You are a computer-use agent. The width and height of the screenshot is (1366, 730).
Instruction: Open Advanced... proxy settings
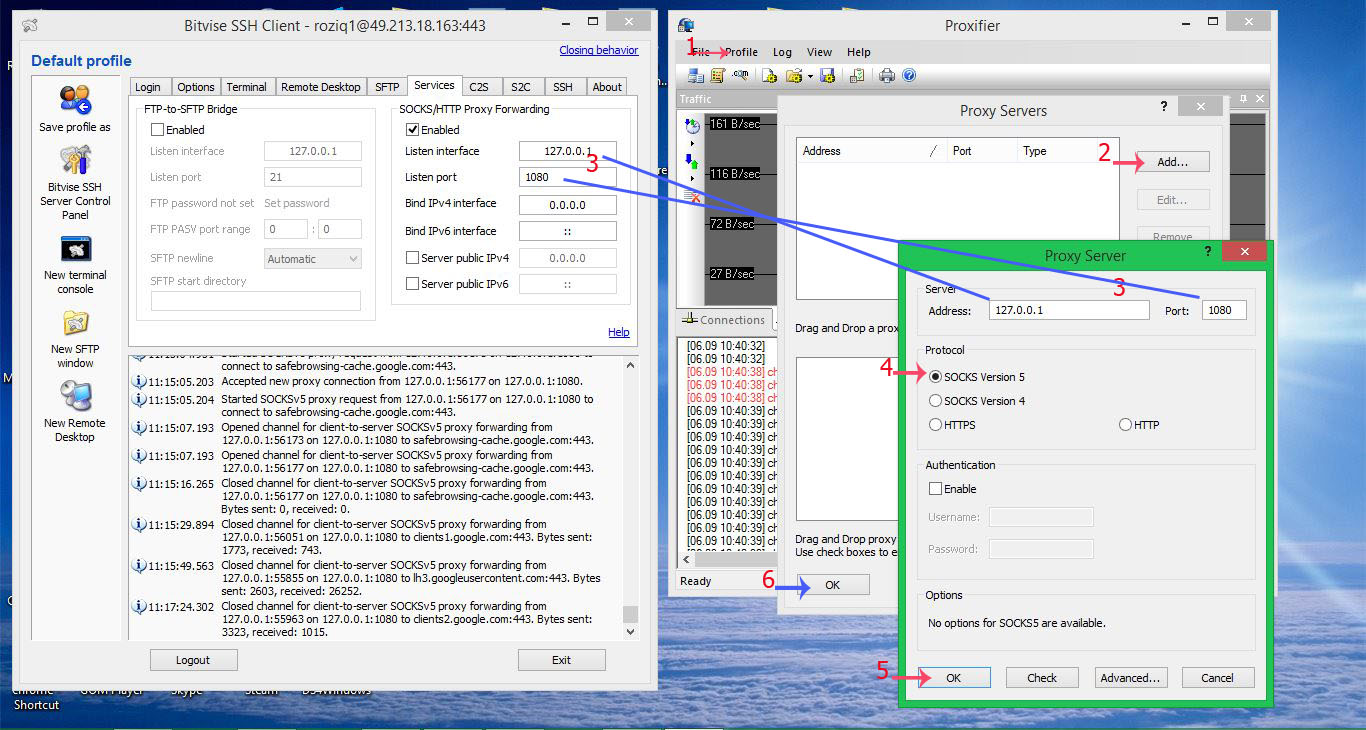pyautogui.click(x=1130, y=678)
